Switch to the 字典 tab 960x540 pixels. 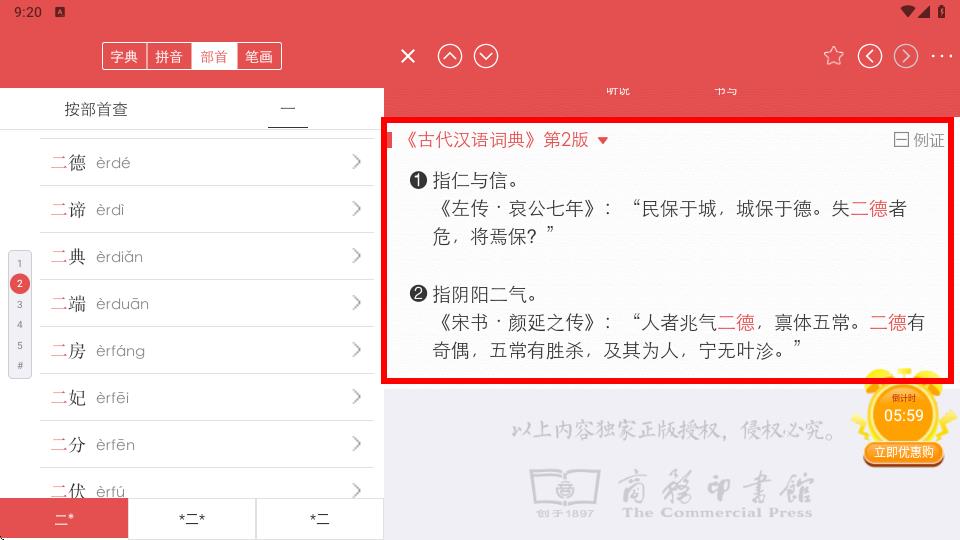tap(124, 56)
